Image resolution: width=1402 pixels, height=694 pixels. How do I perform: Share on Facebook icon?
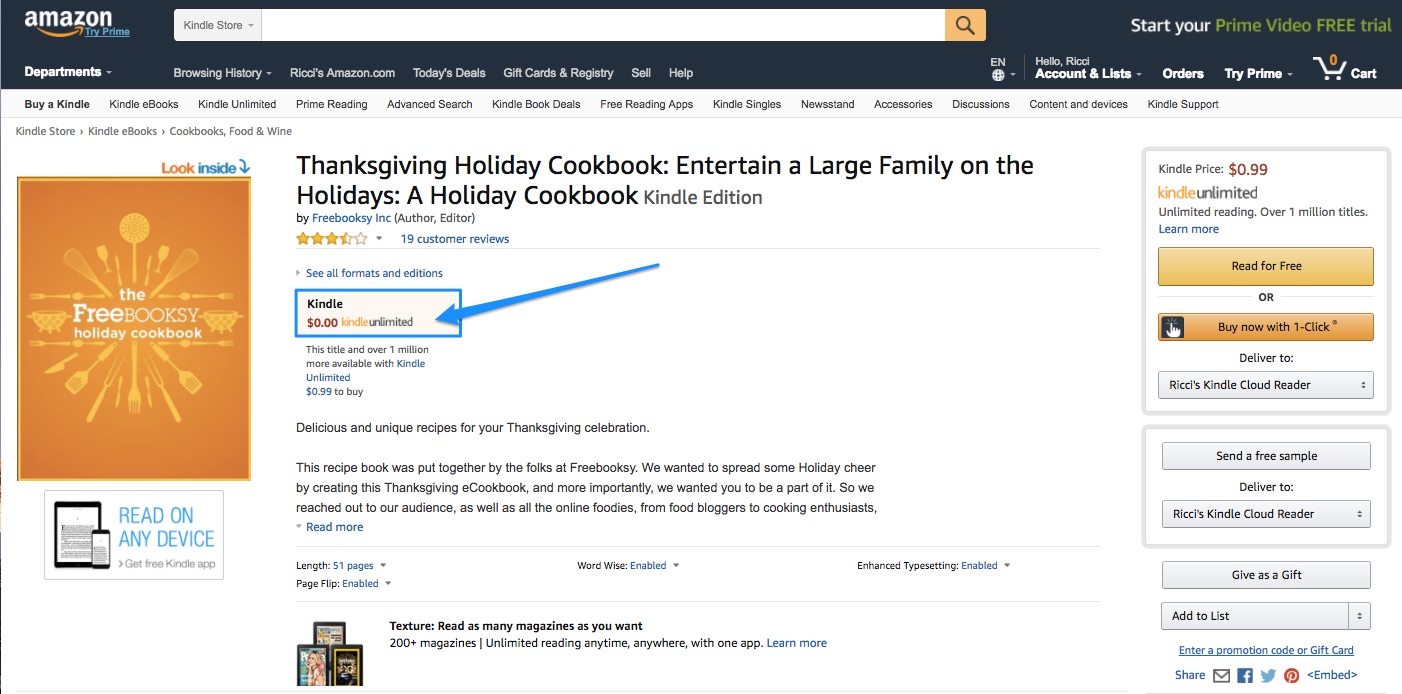pyautogui.click(x=1245, y=675)
